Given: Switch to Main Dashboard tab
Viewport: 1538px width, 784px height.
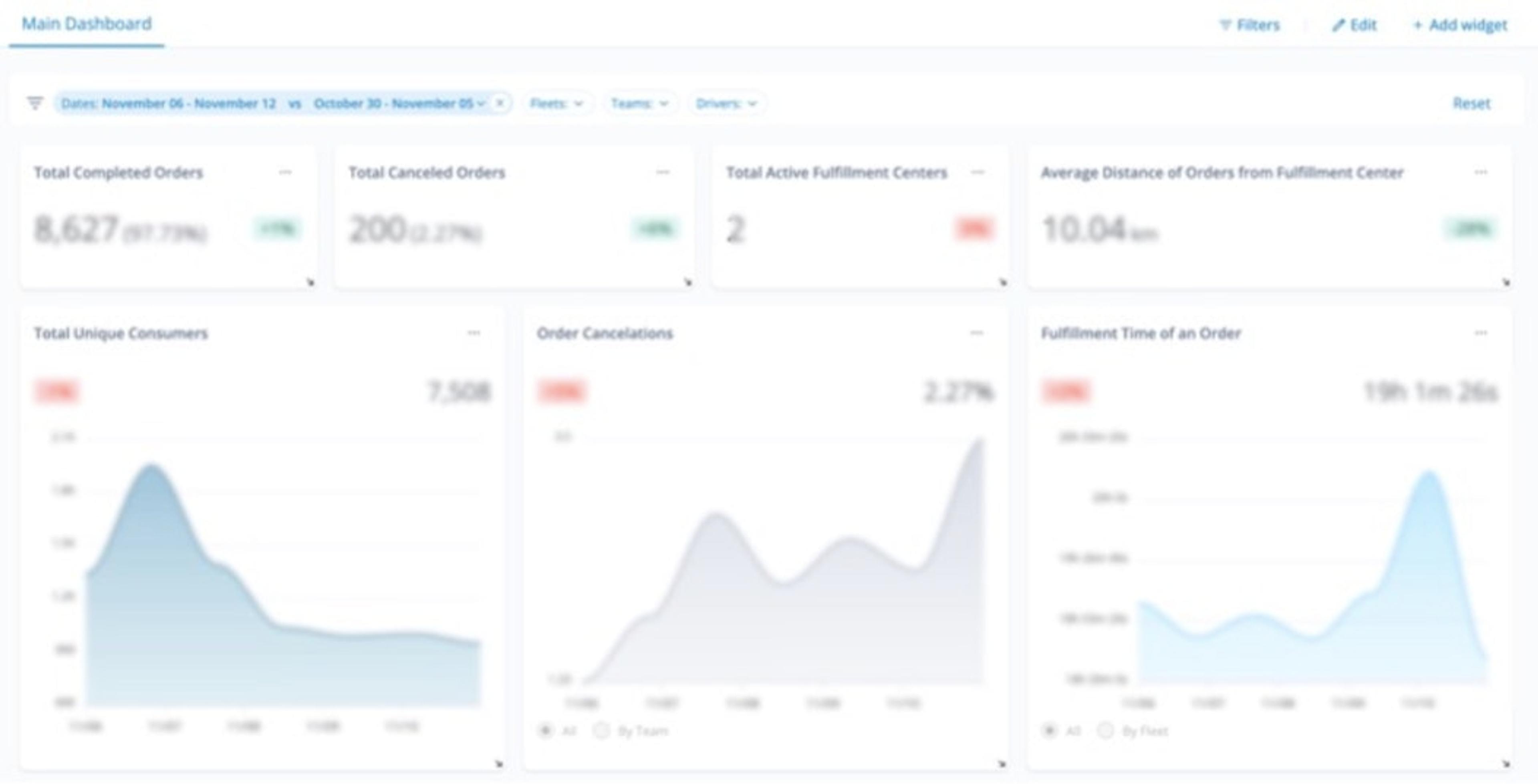Looking at the screenshot, I should (87, 24).
